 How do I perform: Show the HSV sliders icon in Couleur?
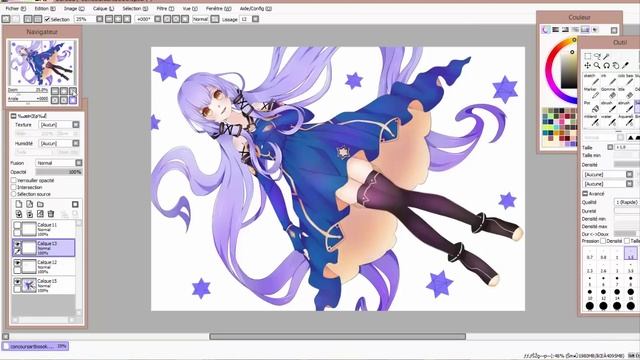click(565, 29)
